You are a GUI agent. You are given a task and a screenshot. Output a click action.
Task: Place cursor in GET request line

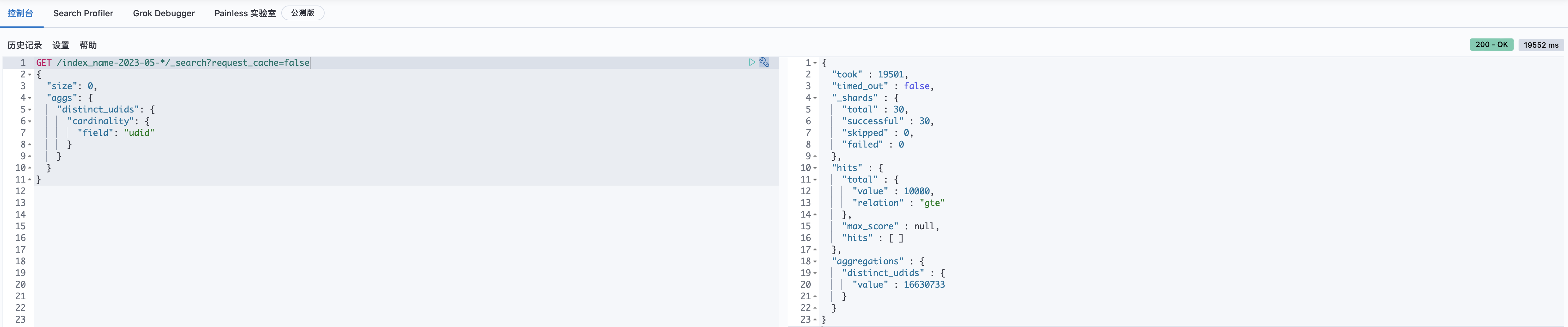(173, 63)
